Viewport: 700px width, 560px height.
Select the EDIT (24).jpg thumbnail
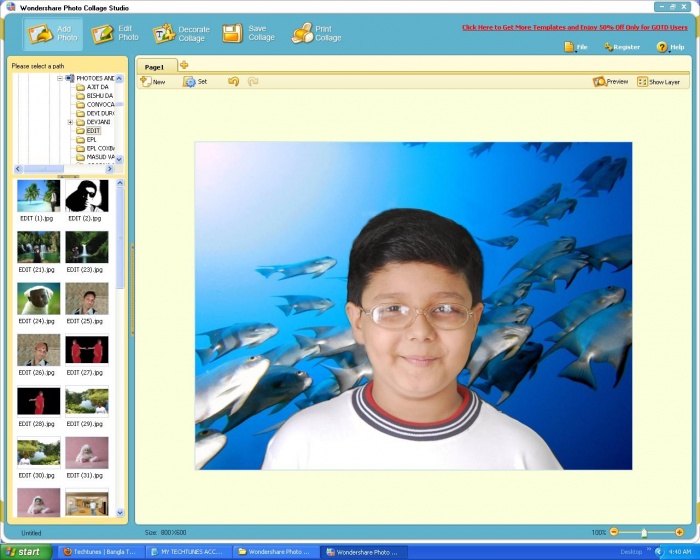click(x=38, y=298)
